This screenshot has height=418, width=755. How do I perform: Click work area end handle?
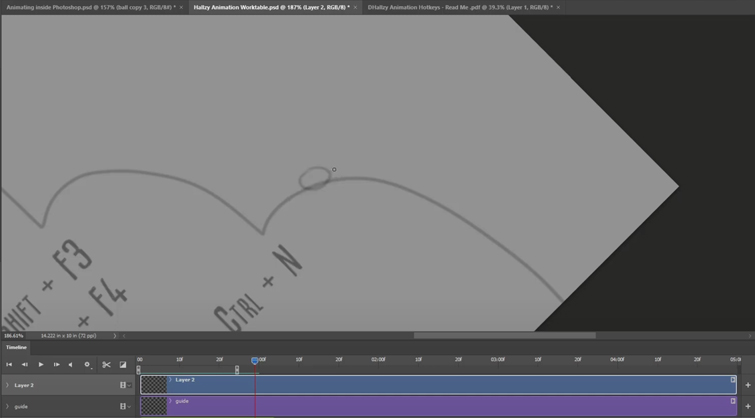click(237, 369)
